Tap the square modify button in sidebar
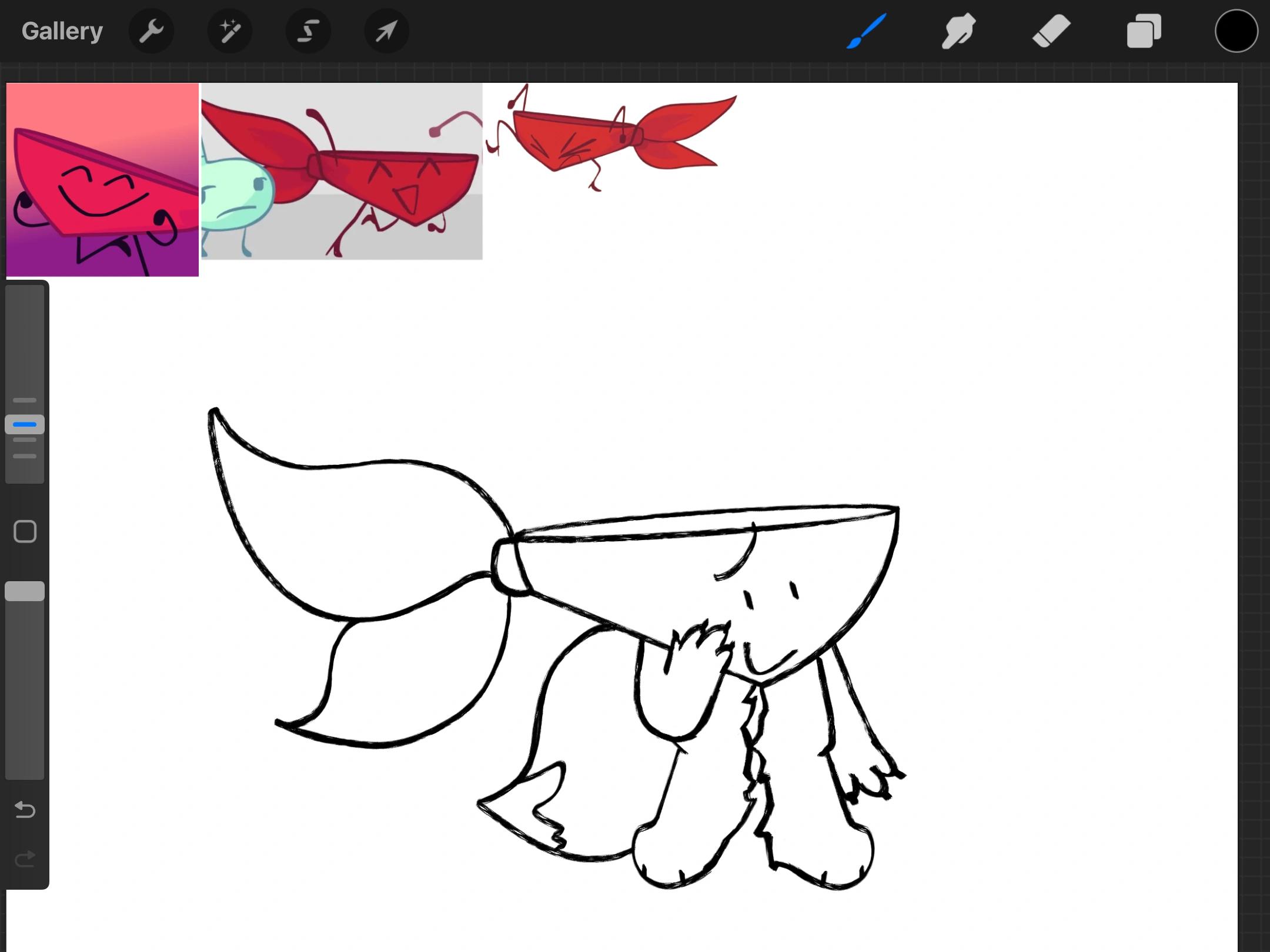The width and height of the screenshot is (1270, 952). [x=25, y=532]
